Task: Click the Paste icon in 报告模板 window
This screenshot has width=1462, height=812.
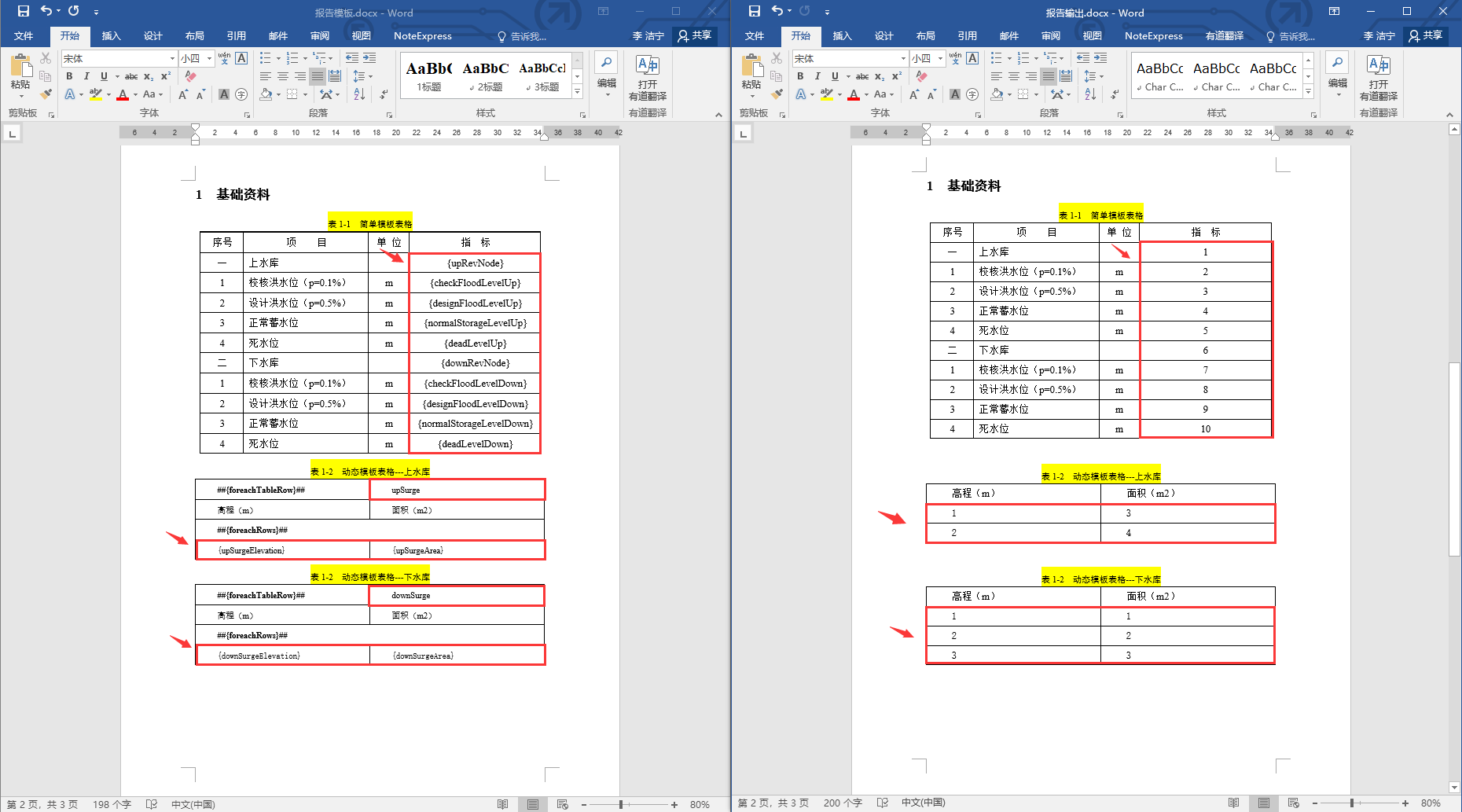Action: (20, 67)
